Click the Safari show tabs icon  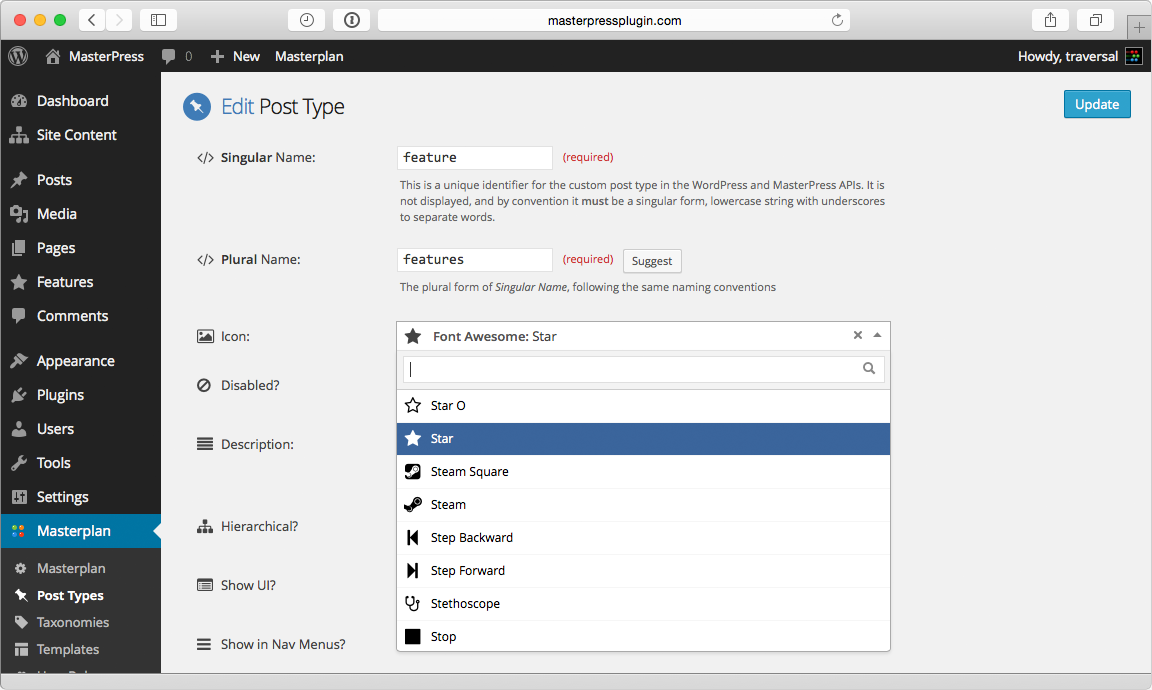(1095, 20)
